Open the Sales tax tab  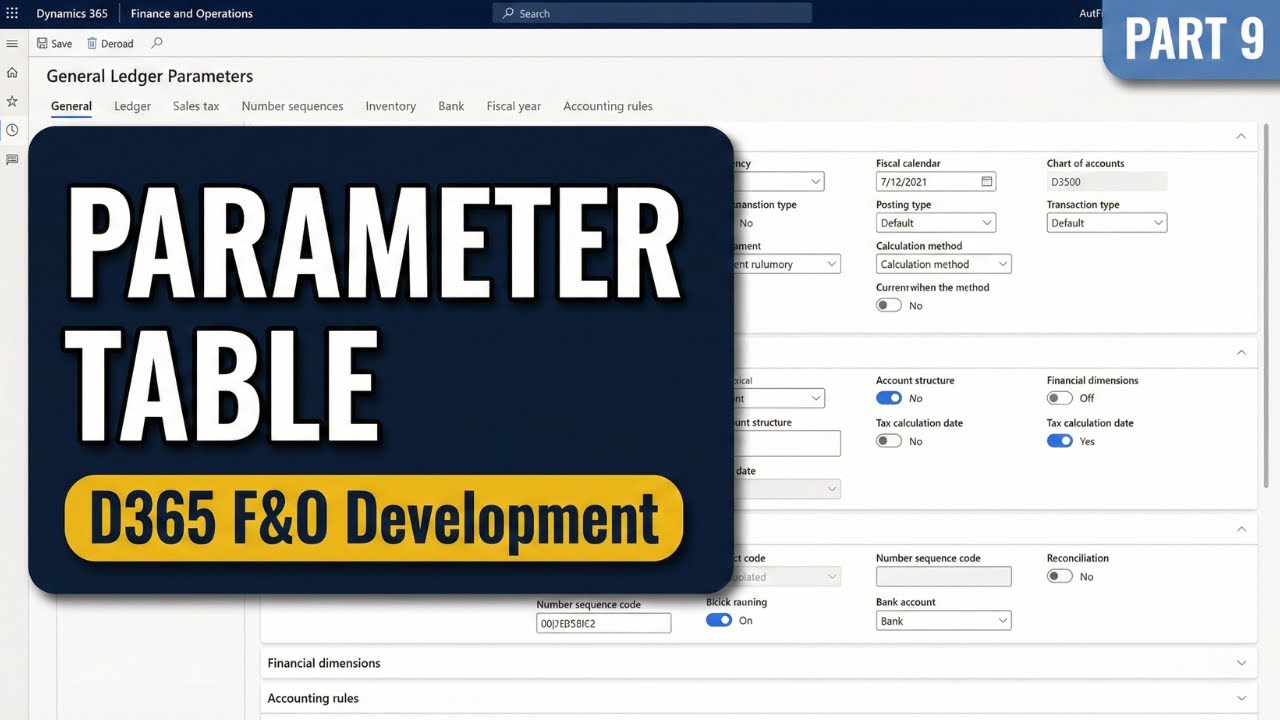click(x=196, y=106)
